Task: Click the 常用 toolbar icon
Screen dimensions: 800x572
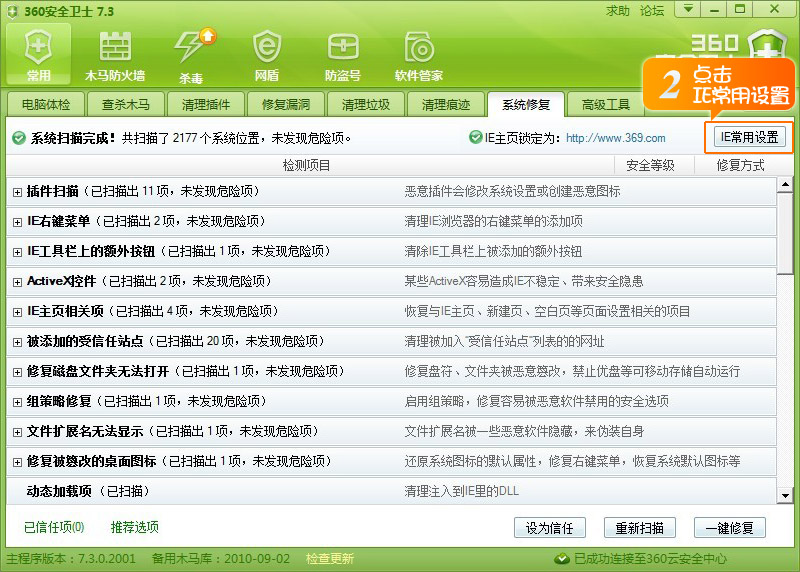Action: (38, 54)
